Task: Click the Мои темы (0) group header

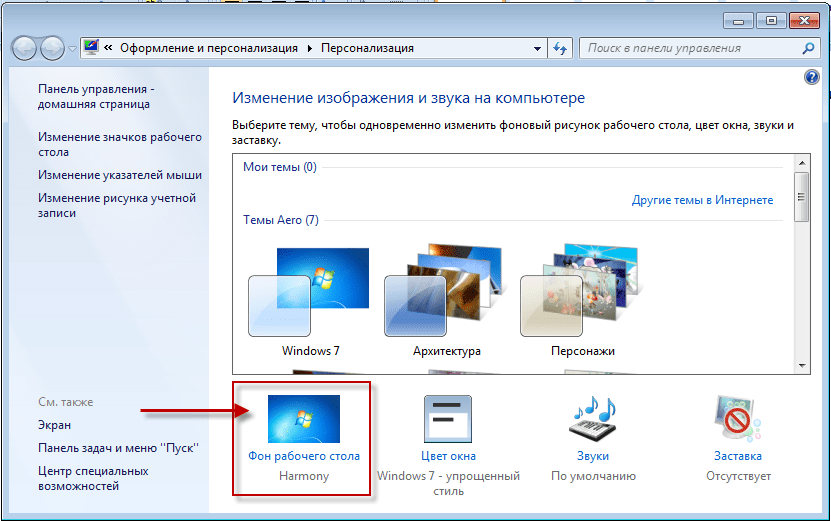Action: point(280,167)
